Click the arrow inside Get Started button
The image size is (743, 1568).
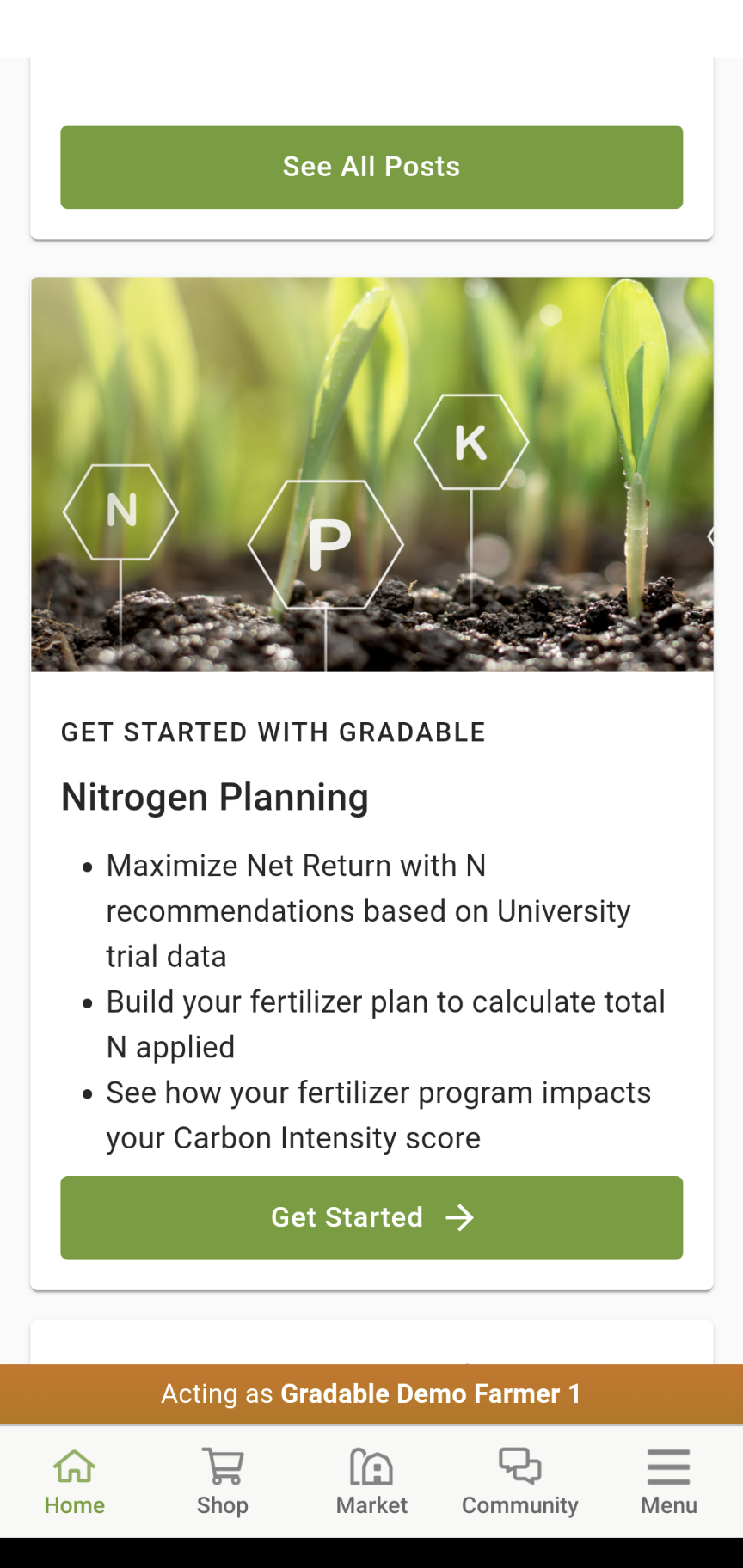point(460,1217)
